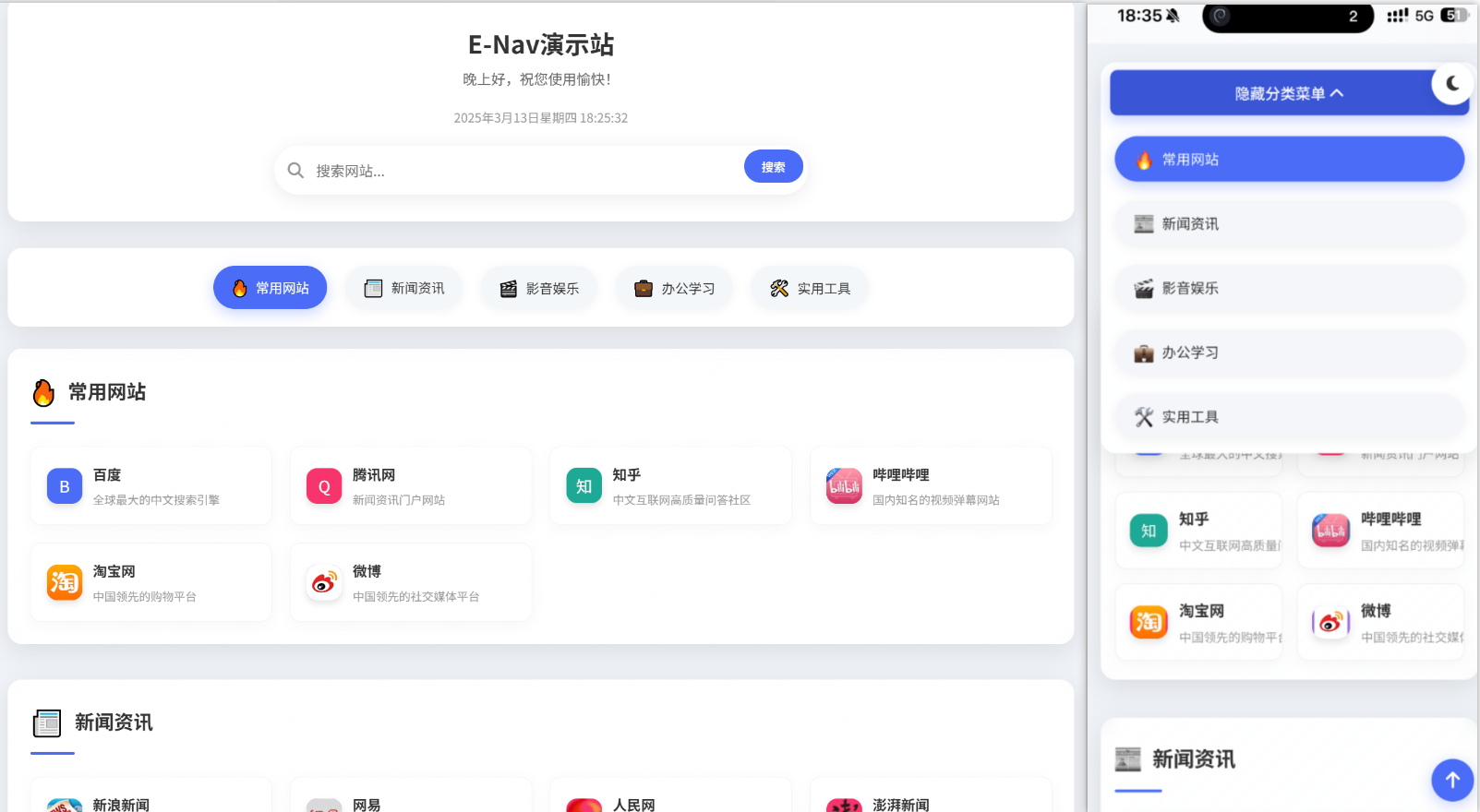Open the 办公学习 category tab on desktop
Screen dimensions: 1480x812
pos(674,288)
